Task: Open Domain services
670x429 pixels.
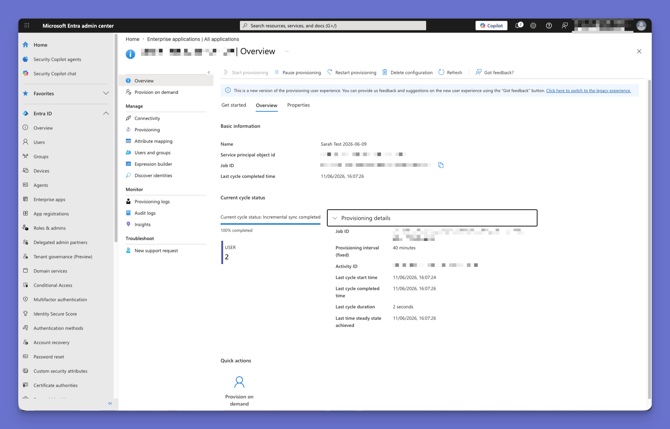Action: point(50,271)
